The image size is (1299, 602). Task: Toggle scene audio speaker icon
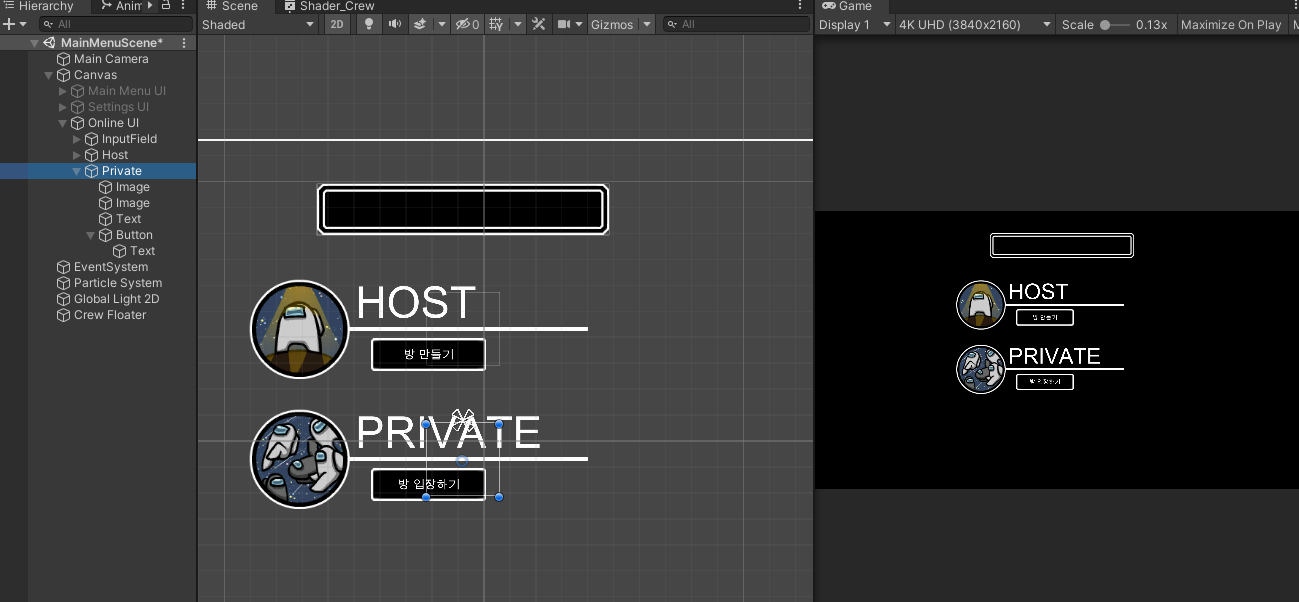[x=394, y=24]
